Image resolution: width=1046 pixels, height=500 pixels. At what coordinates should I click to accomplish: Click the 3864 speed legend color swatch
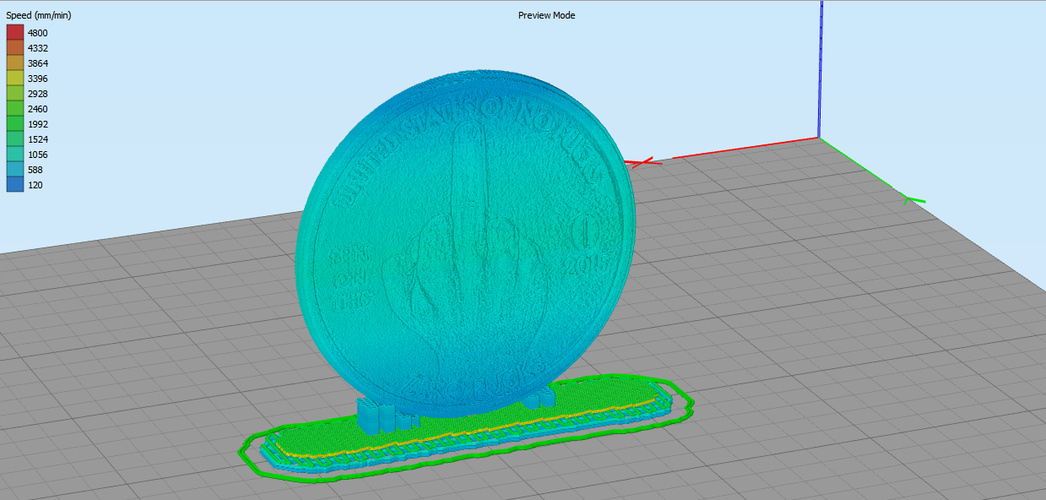coord(15,63)
